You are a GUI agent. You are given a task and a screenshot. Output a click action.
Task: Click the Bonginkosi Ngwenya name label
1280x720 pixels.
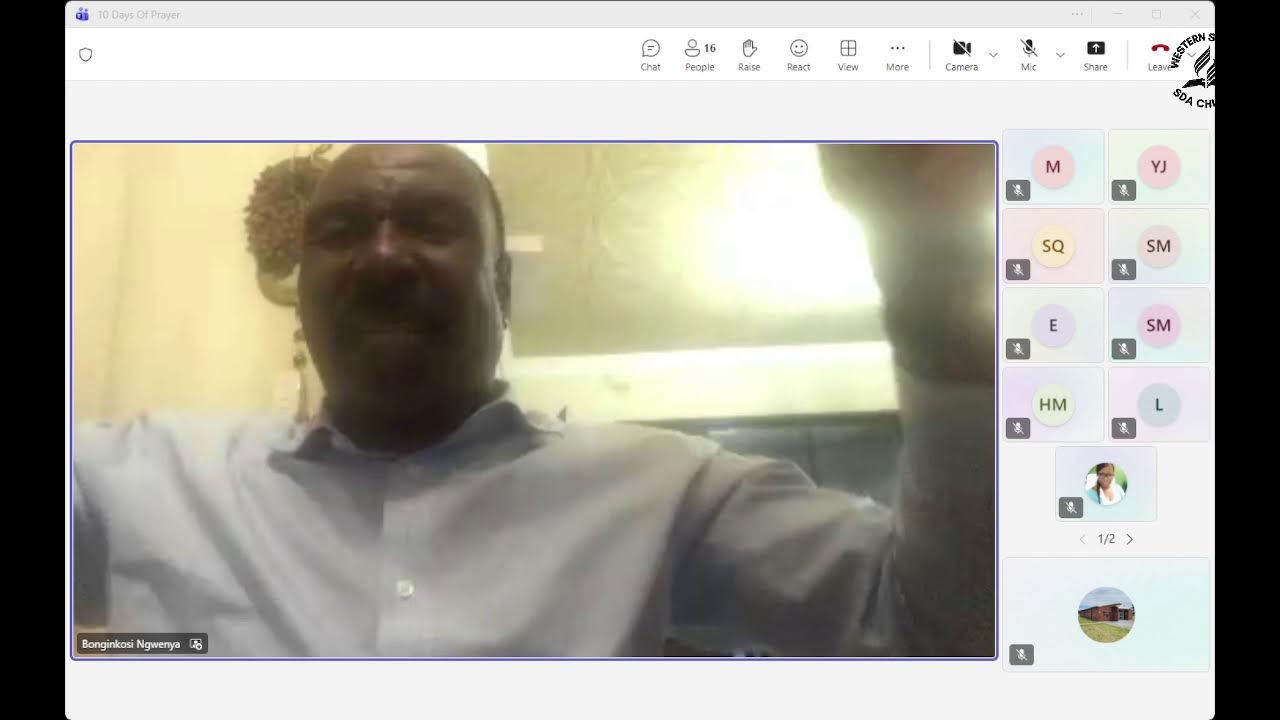(131, 644)
